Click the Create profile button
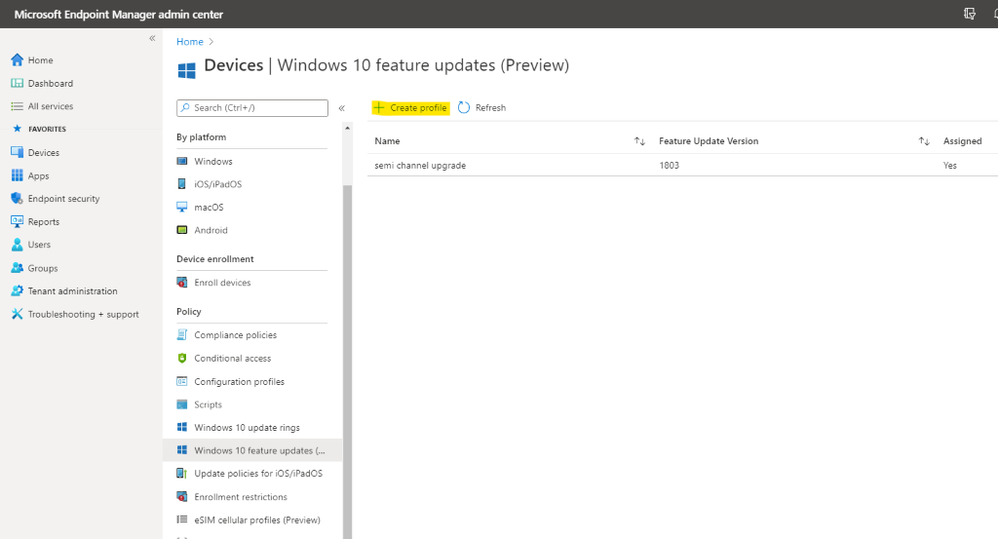Screen dimensions: 998x539 click(x=410, y=108)
